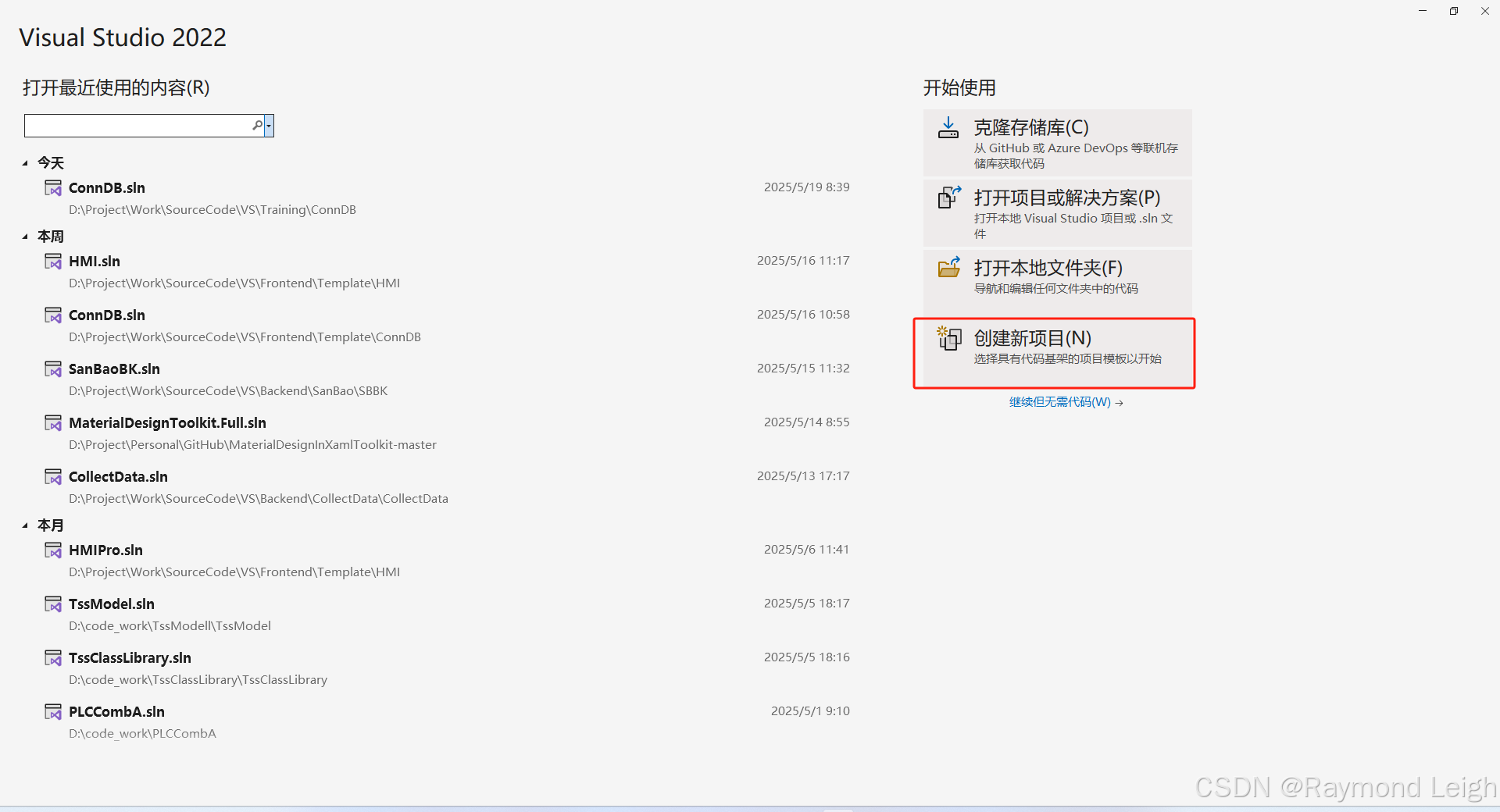This screenshot has width=1500, height=812.
Task: Click the 继续但无需代码(W) link
Action: coord(1066,402)
